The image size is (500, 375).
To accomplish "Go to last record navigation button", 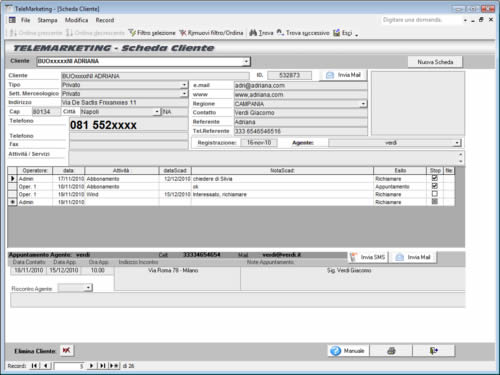I will point(102,366).
